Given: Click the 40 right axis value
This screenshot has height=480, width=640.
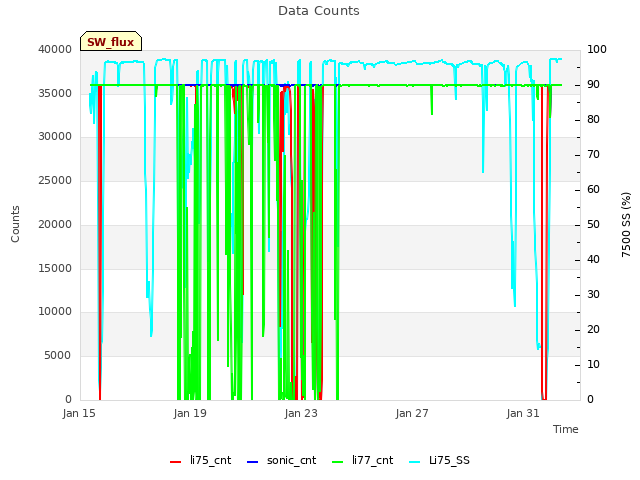Looking at the screenshot, I should click(x=593, y=260).
